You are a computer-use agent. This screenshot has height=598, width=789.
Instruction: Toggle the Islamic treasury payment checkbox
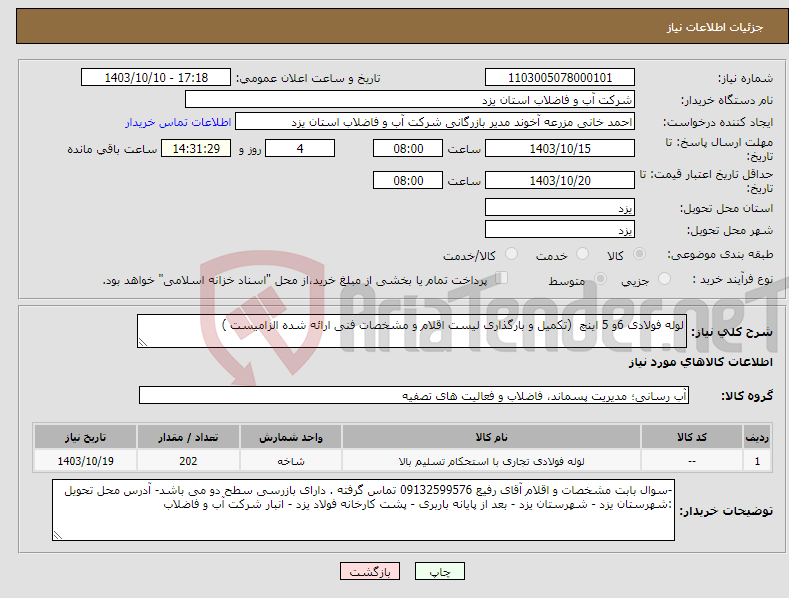[502, 278]
